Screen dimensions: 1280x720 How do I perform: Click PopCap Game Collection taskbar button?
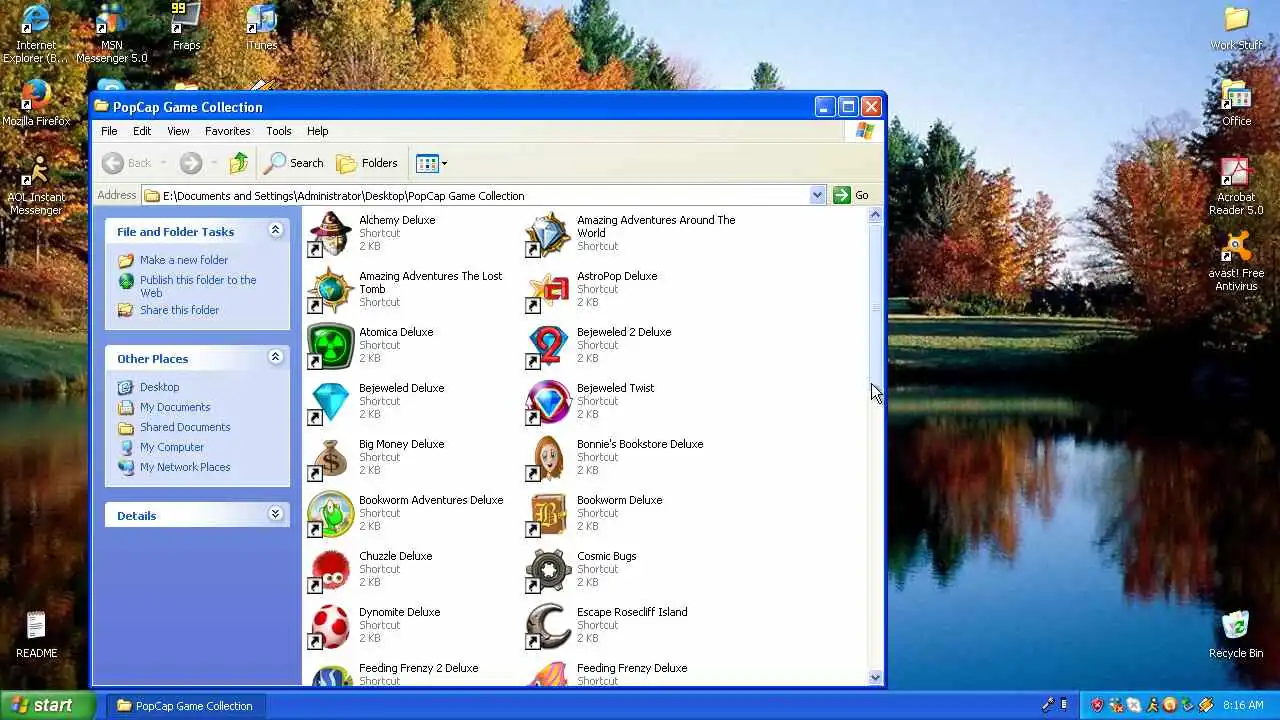point(186,705)
